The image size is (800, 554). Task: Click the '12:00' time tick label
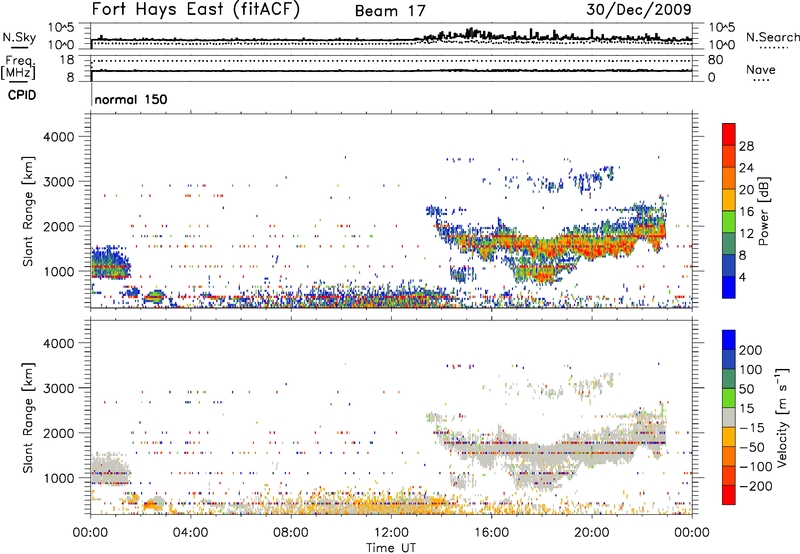[391, 533]
